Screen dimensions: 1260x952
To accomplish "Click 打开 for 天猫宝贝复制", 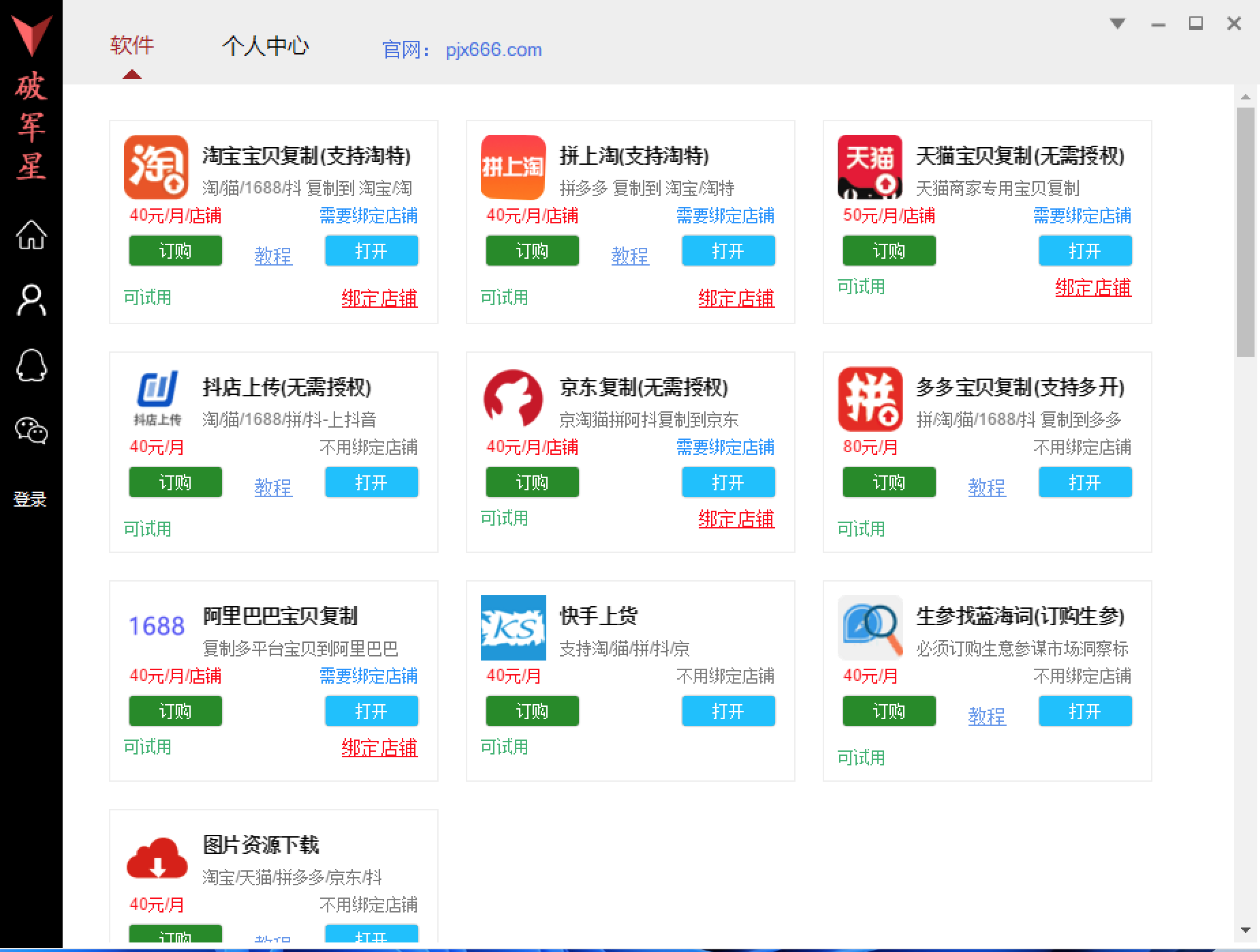I will click(x=1085, y=251).
